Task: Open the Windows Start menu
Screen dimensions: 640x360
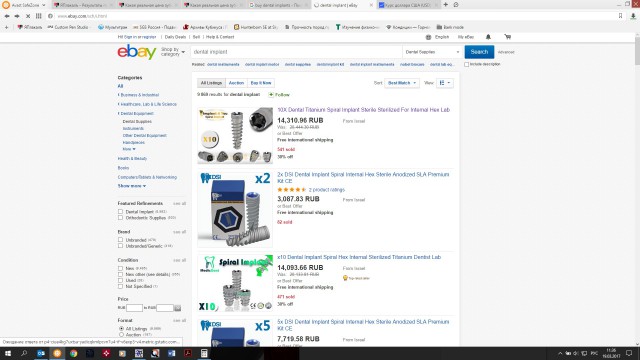Action: coord(8,353)
